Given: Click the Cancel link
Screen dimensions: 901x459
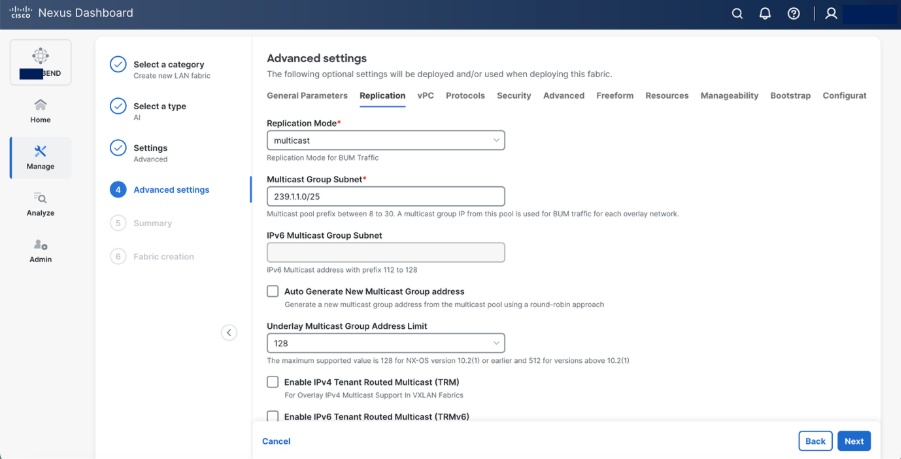Looking at the screenshot, I should 276,441.
